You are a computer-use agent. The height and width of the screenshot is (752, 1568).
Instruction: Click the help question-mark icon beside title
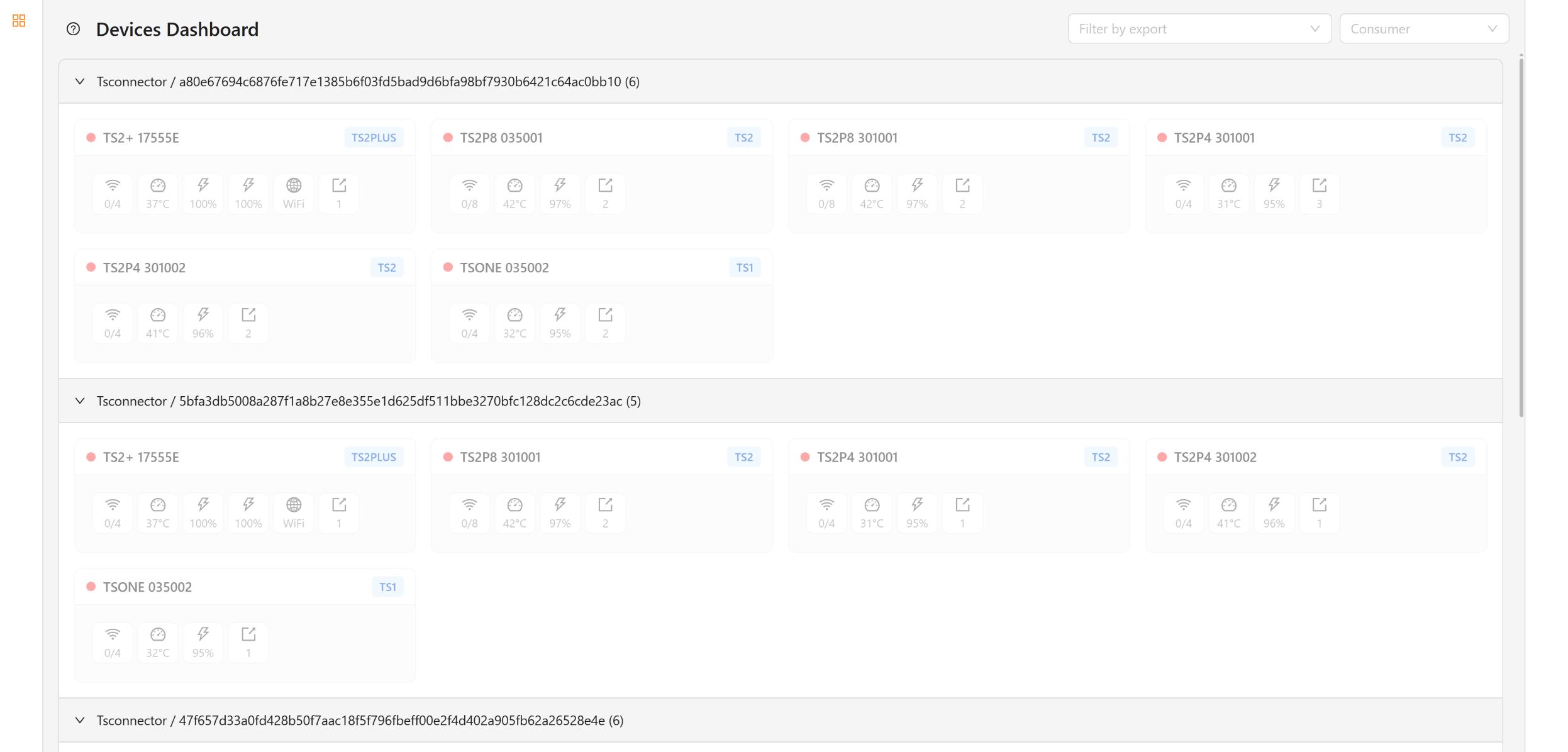(73, 29)
